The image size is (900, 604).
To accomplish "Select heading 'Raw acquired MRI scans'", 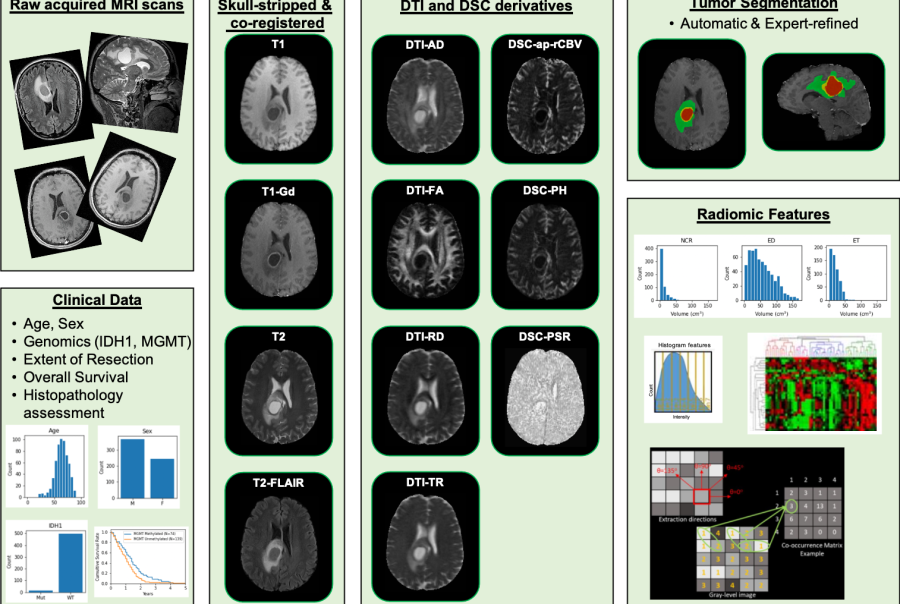I will click(97, 6).
